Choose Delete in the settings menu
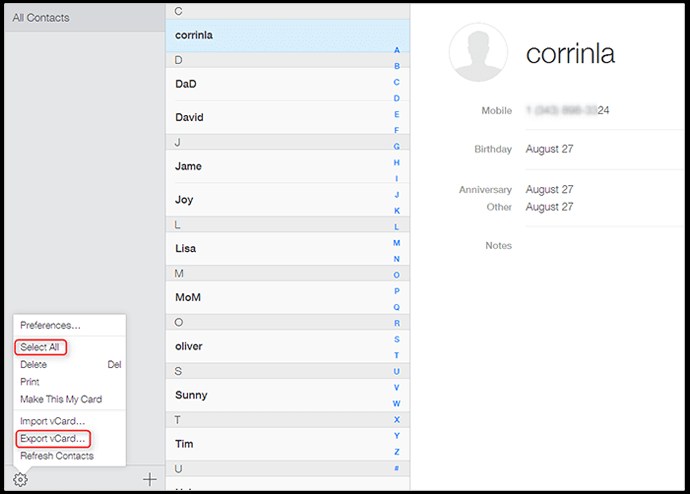690x494 pixels. point(33,365)
